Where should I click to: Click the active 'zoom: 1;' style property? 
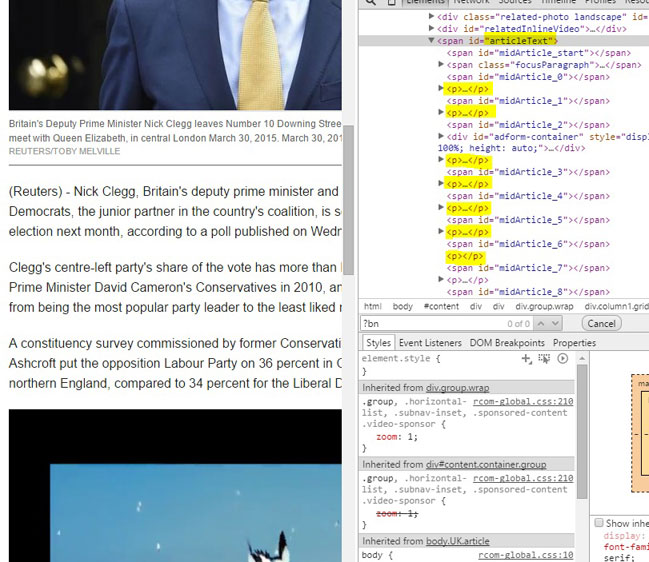[x=397, y=437]
